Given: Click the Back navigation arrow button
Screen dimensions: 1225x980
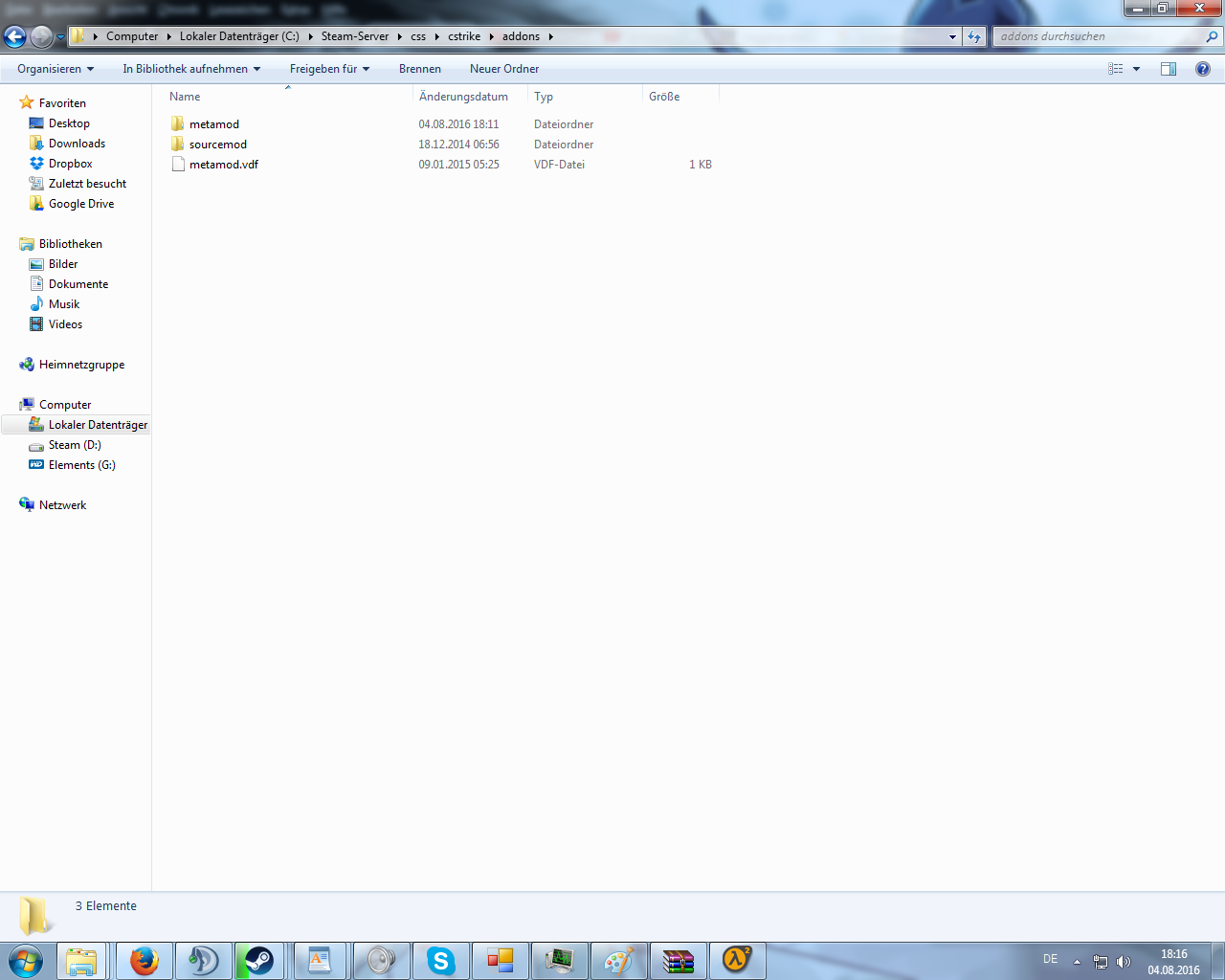Looking at the screenshot, I should coord(15,37).
